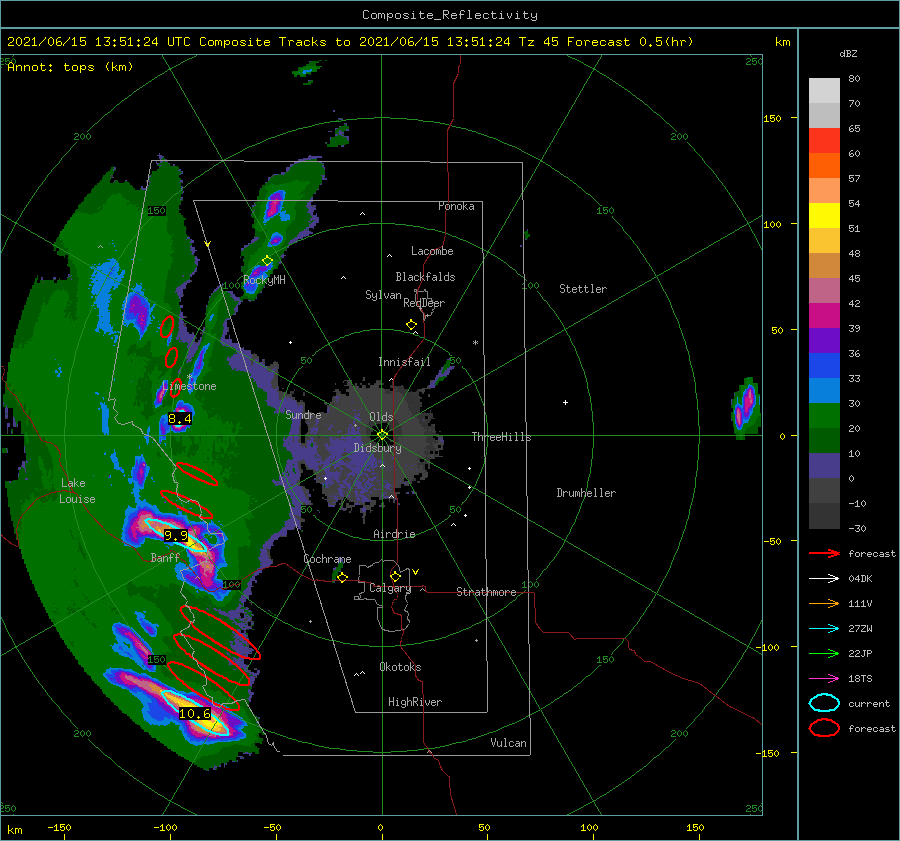Click the red 60-65 dBZ legend swatch
This screenshot has height=841, width=900.
tap(824, 141)
